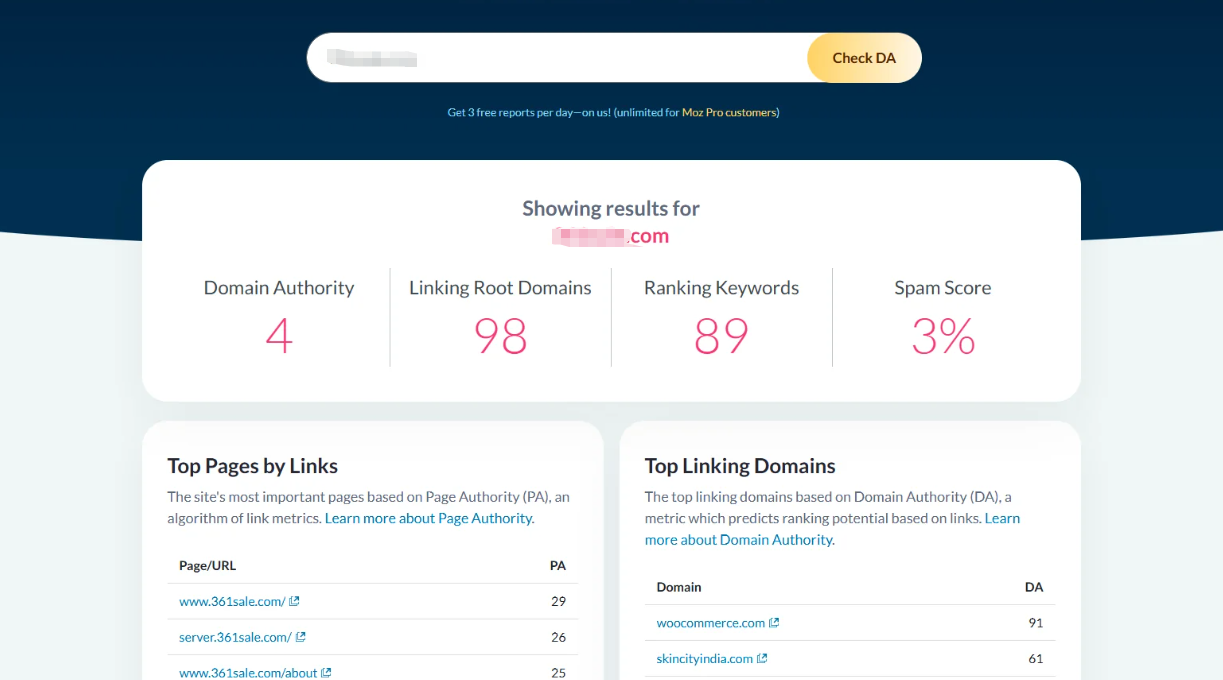Image resolution: width=1223 pixels, height=680 pixels.
Task: Open the Moz Pro customers link
Action: coord(729,113)
